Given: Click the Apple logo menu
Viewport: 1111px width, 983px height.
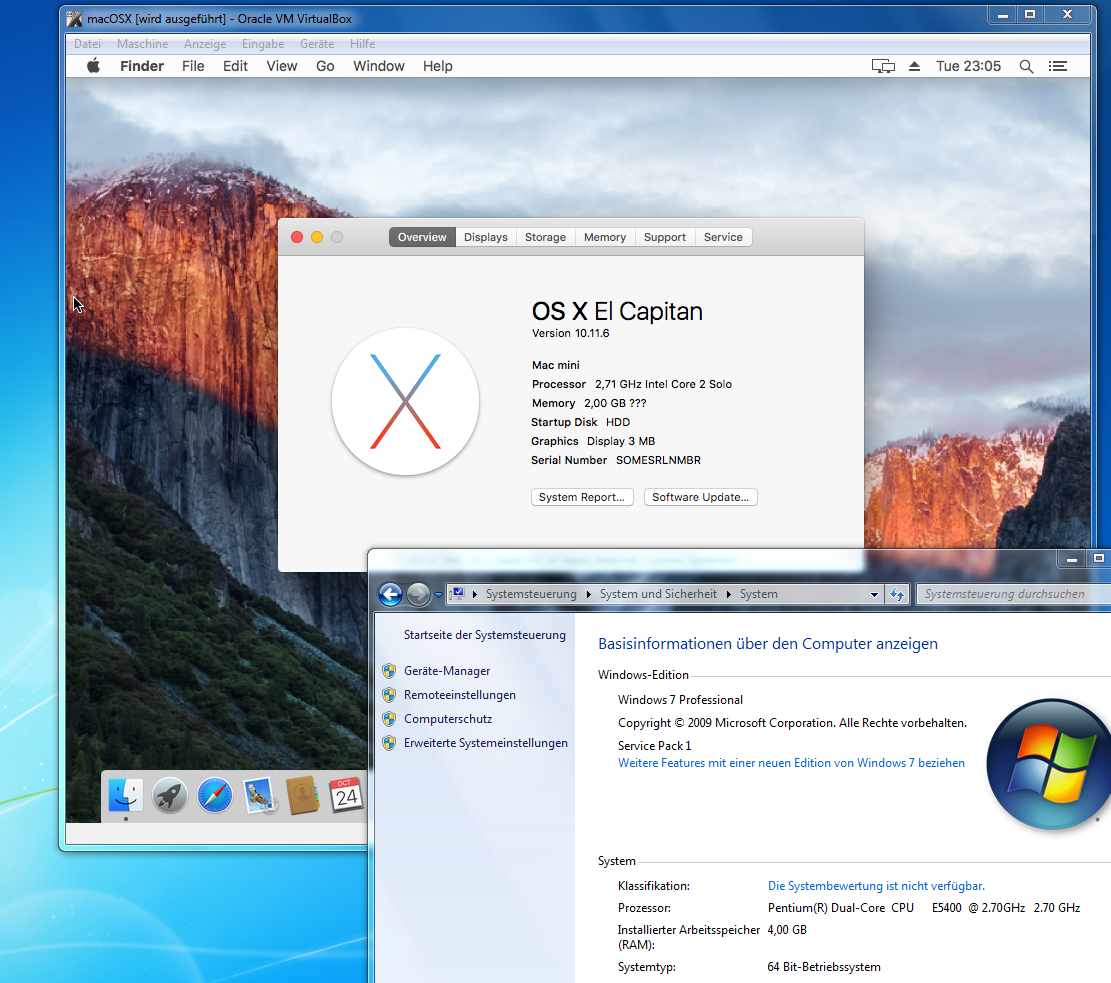Looking at the screenshot, I should point(93,66).
